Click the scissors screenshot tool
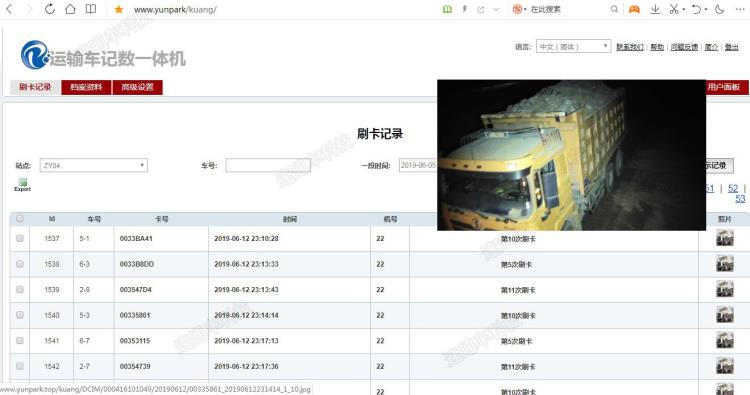The image size is (750, 395). point(674,9)
